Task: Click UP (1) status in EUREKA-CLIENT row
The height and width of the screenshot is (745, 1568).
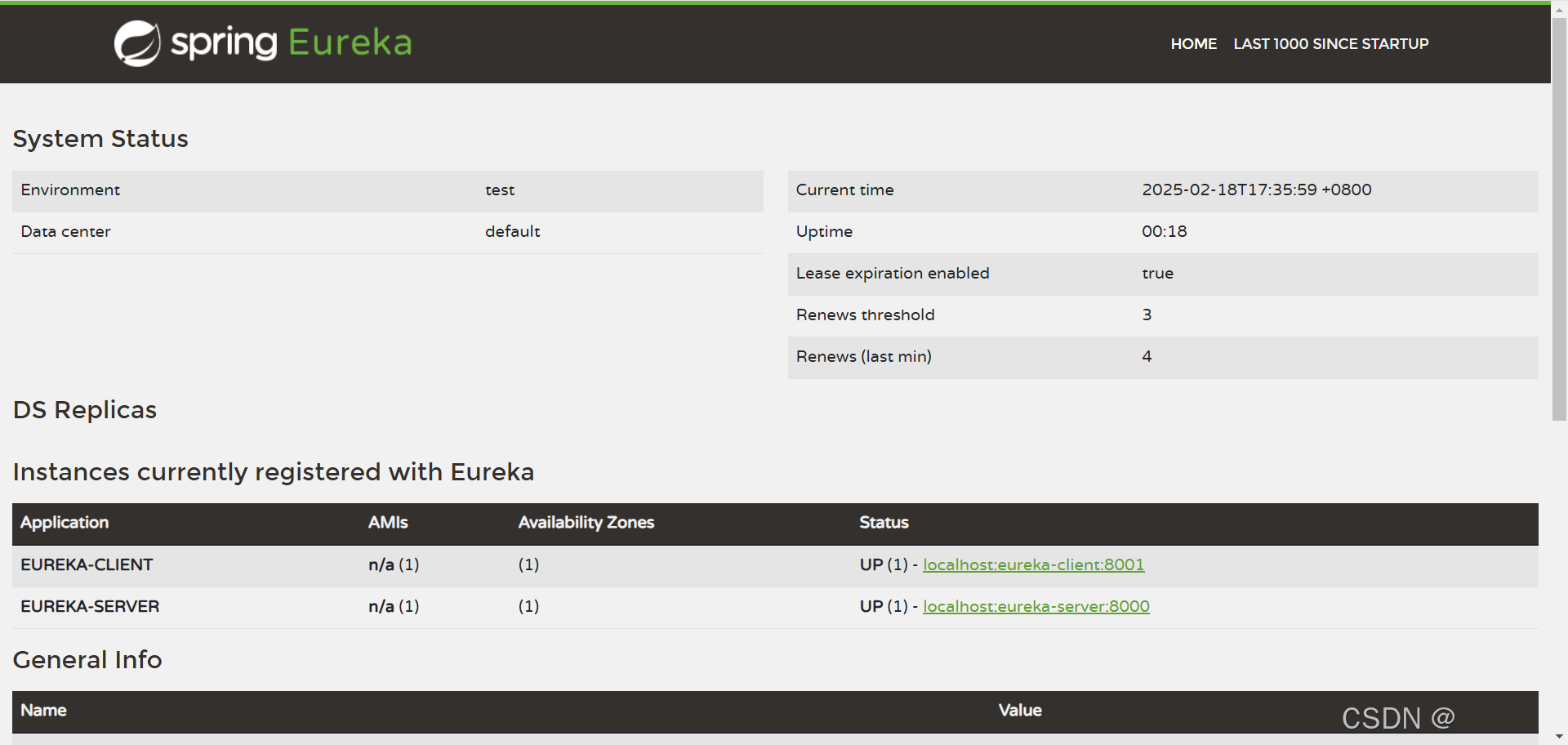Action: 884,565
